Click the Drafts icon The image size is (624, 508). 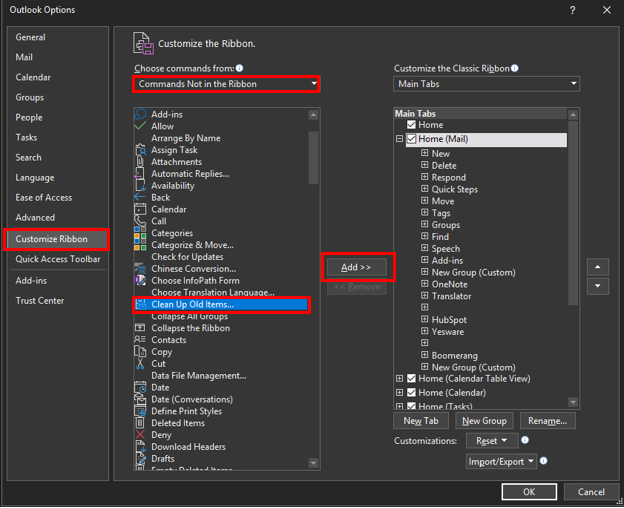tap(140, 459)
